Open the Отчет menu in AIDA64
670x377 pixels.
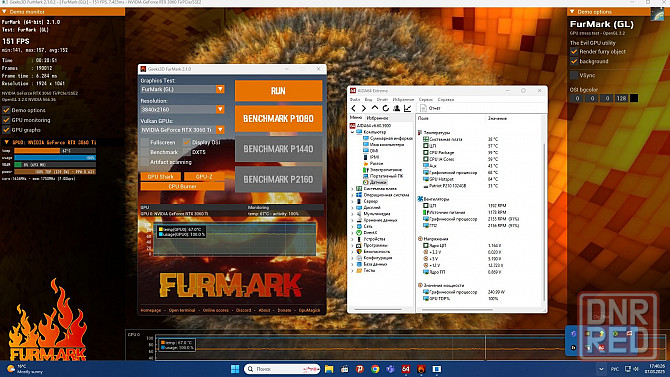(x=382, y=100)
